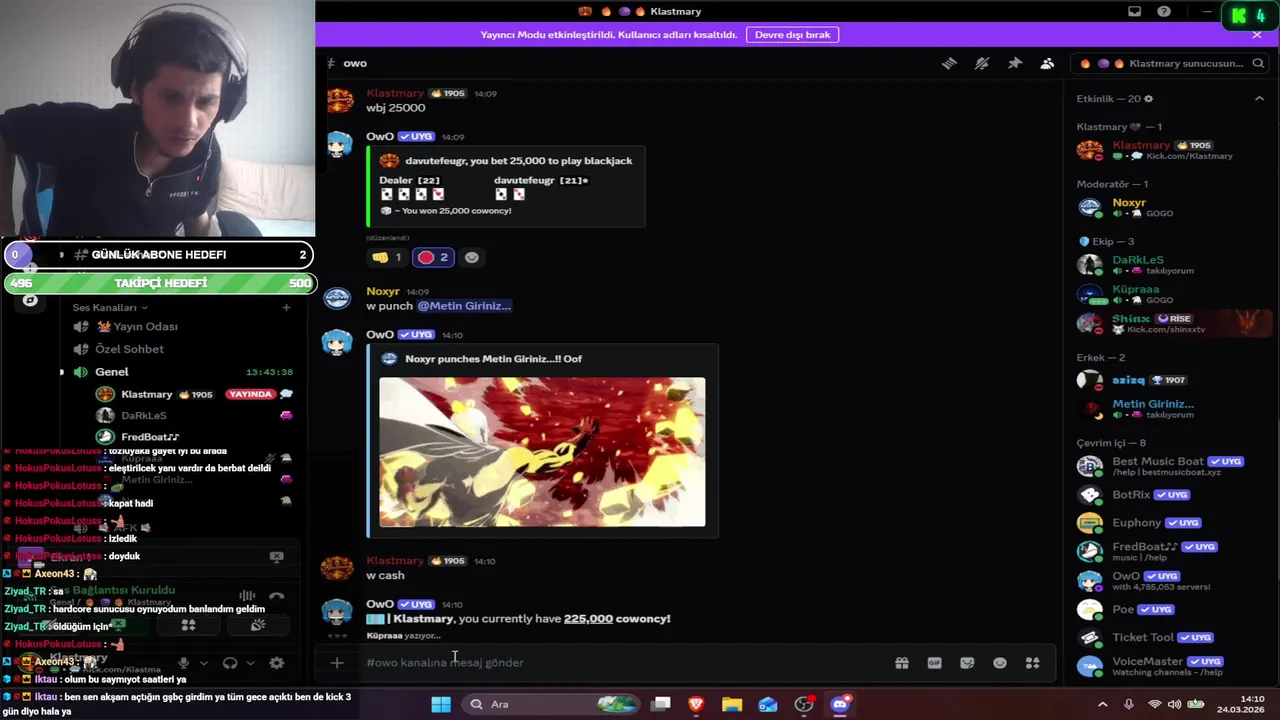Select DaRkLeS in Genel voice channel
Screen dimensions: 1280x720
(144, 415)
